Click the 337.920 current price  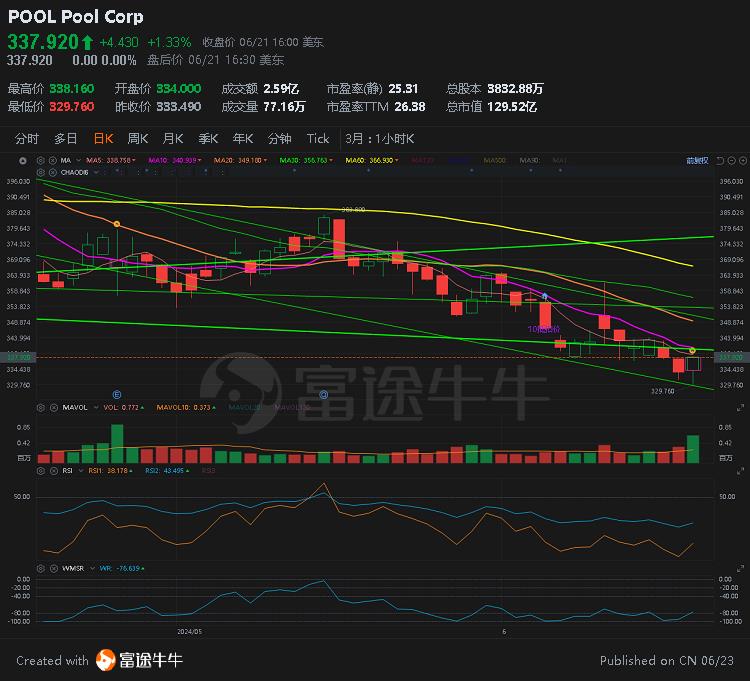(x=43, y=42)
